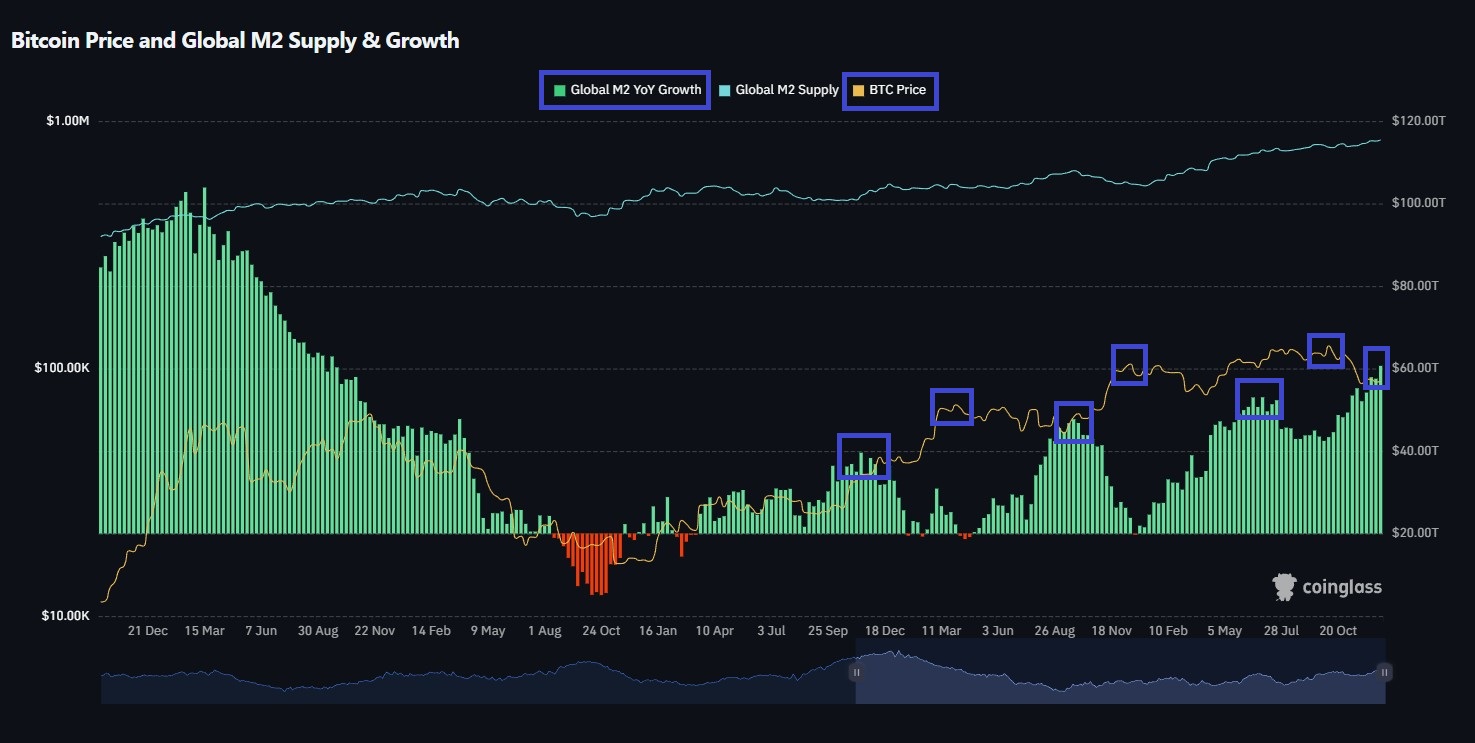Grab the left handle of the range navigator

856,673
